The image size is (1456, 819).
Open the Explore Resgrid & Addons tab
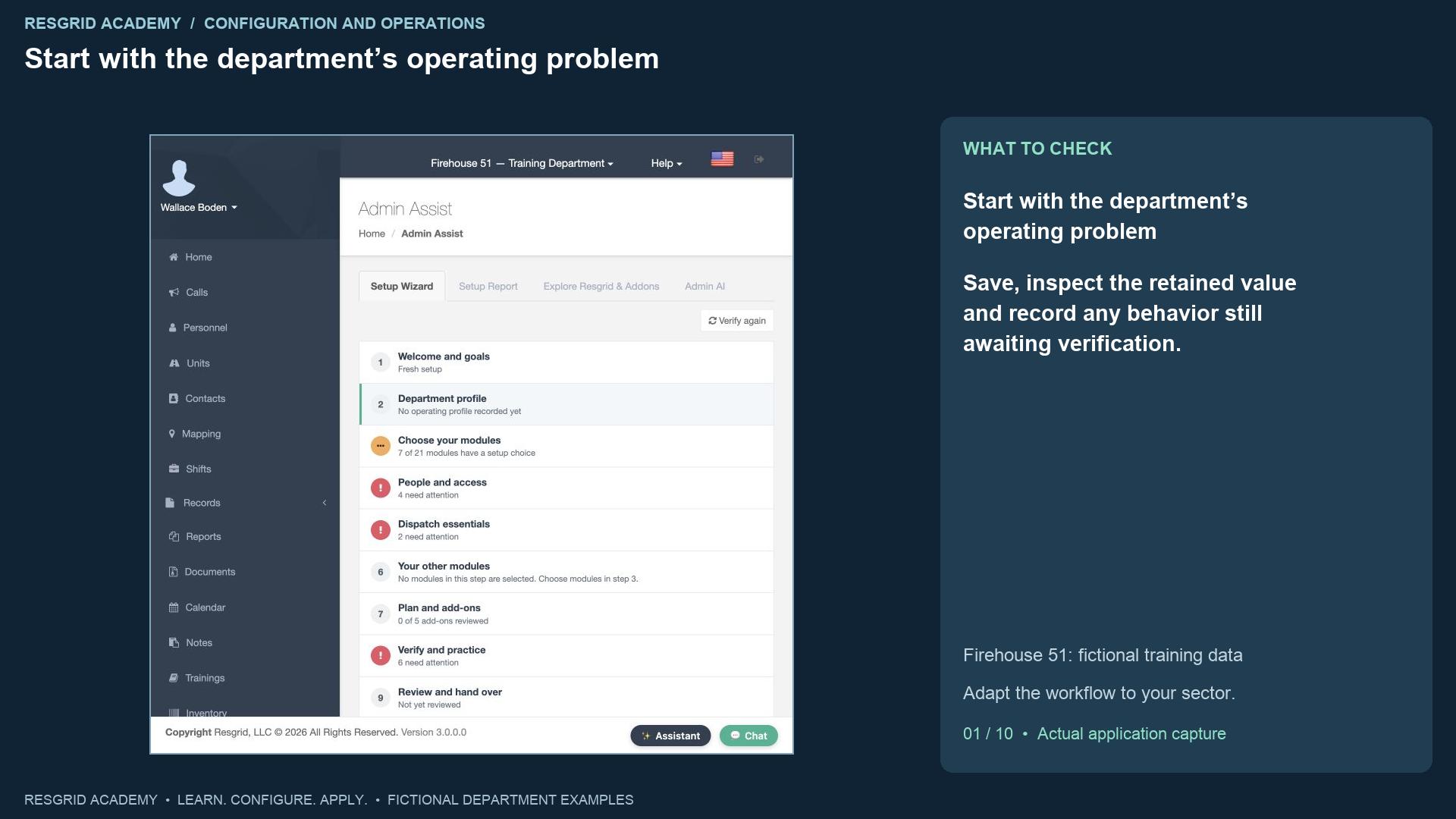(601, 286)
